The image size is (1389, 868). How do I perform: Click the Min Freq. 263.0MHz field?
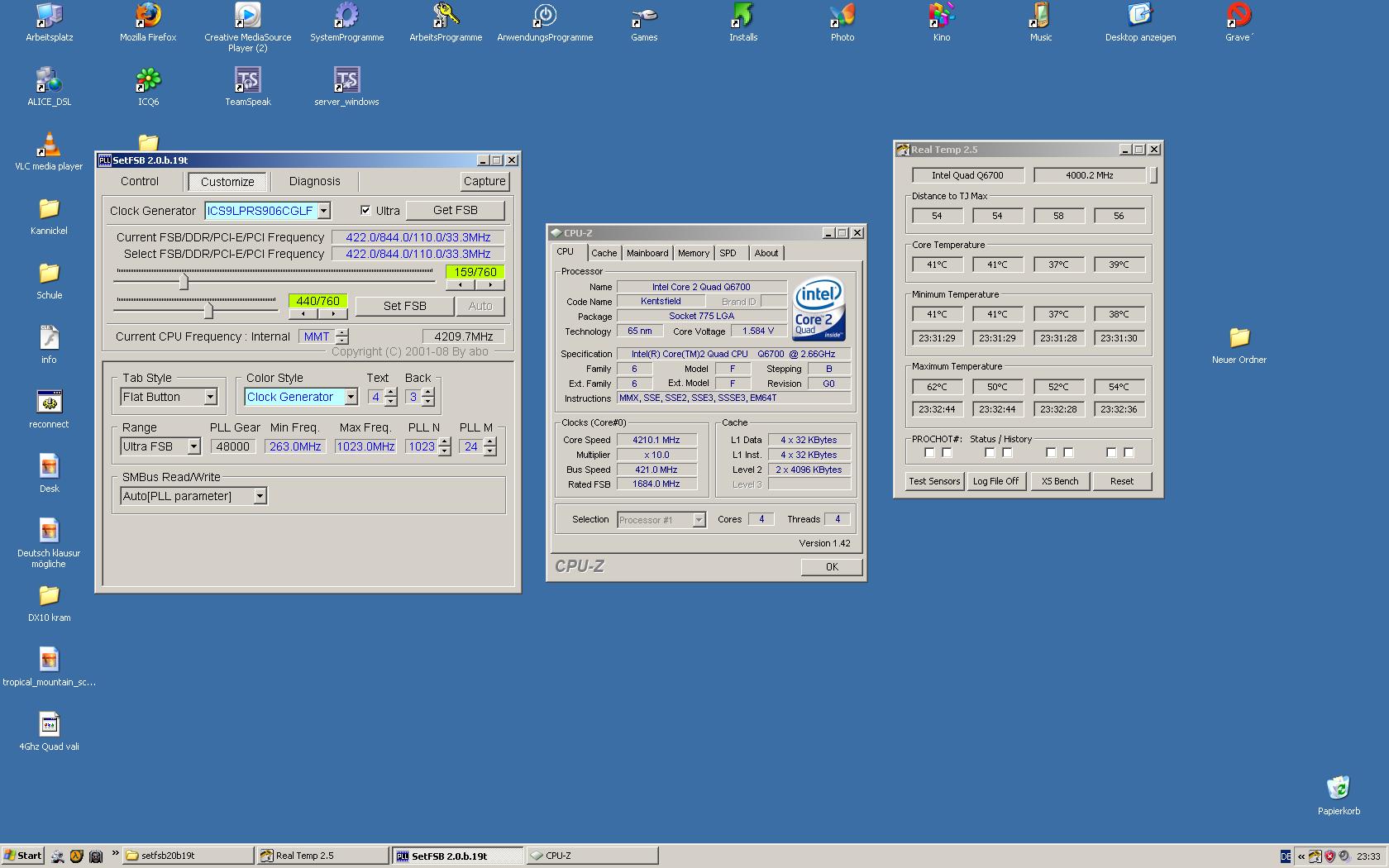point(295,446)
